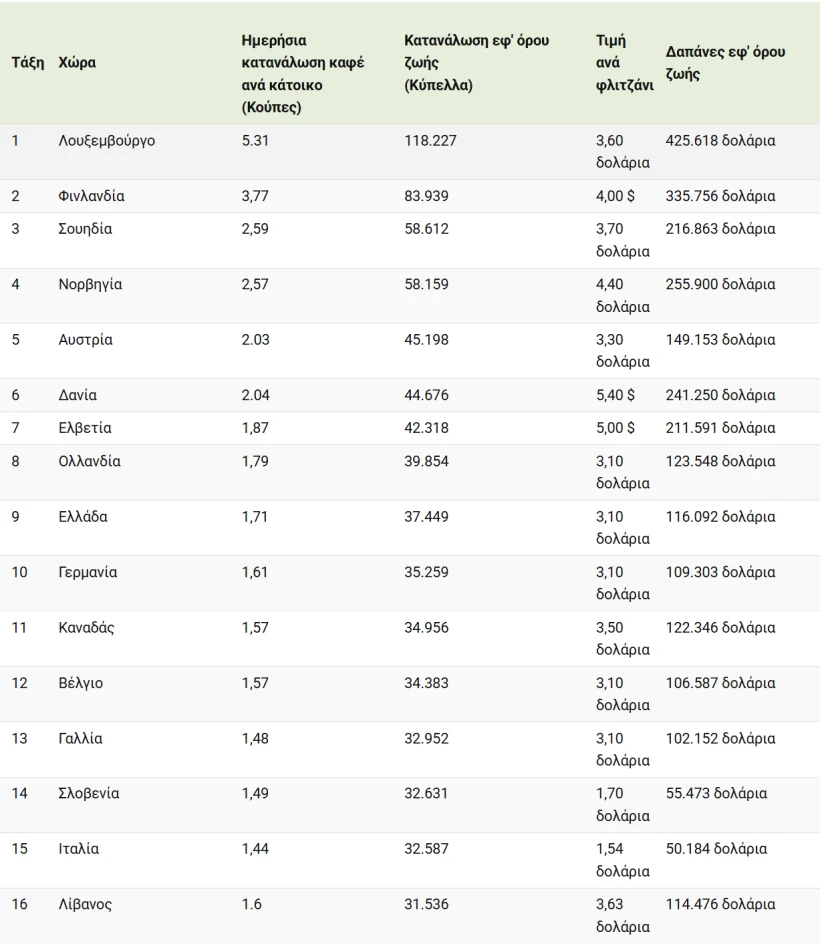Image resolution: width=820 pixels, height=952 pixels.
Task: Select the 'Λίβανος' cell in the last row
Action: [x=85, y=905]
